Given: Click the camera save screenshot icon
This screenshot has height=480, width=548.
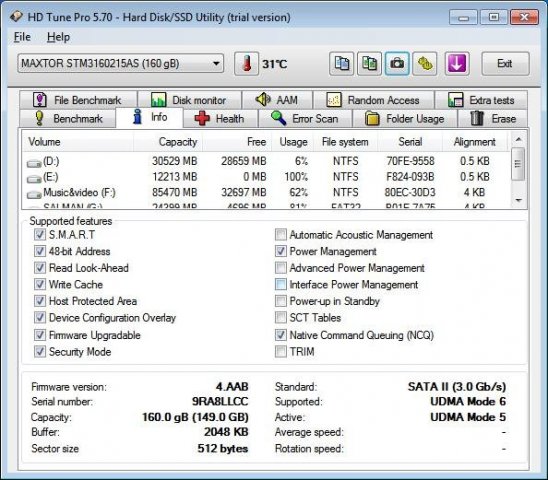Looking at the screenshot, I should coord(397,64).
